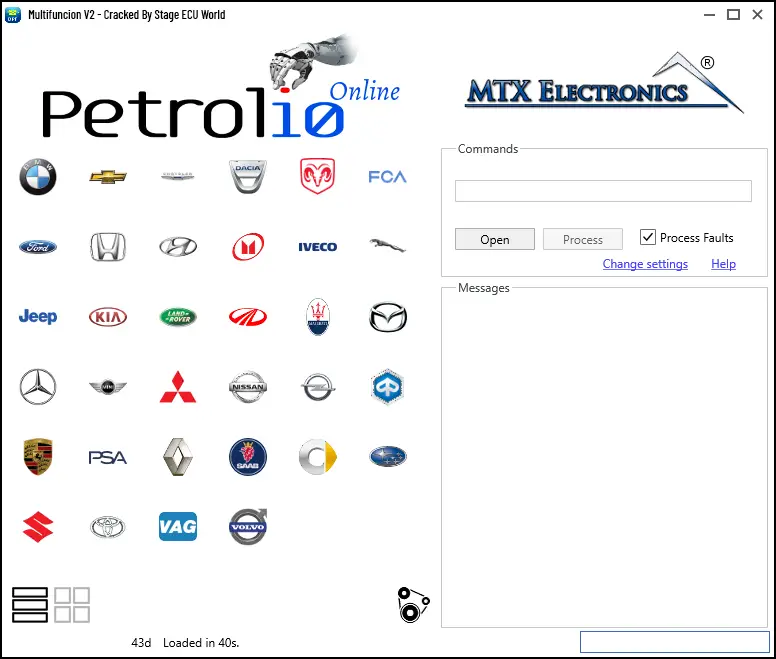Focus the bottom-right status text box
Image resolution: width=776 pixels, height=659 pixels.
point(674,642)
